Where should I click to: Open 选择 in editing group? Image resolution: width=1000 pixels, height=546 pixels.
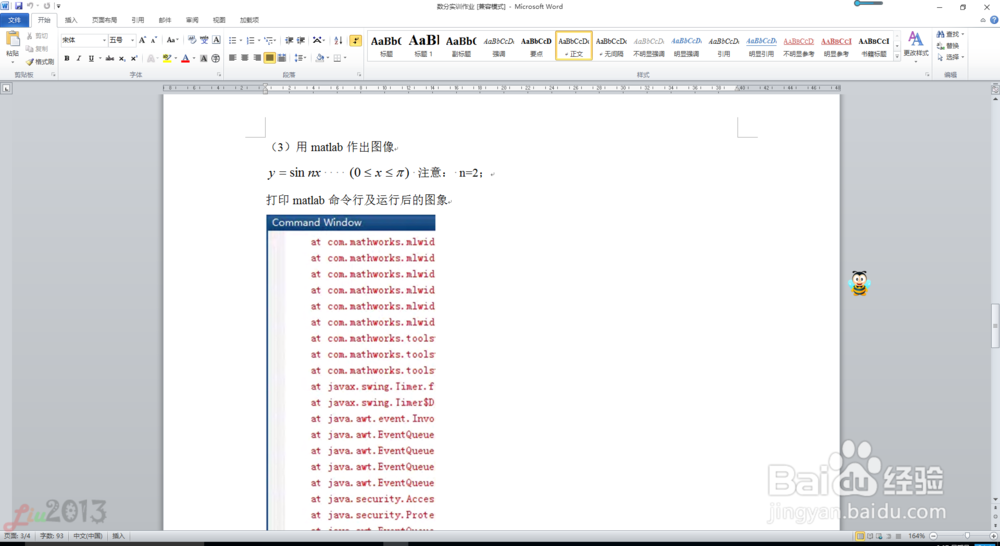pyautogui.click(x=949, y=57)
